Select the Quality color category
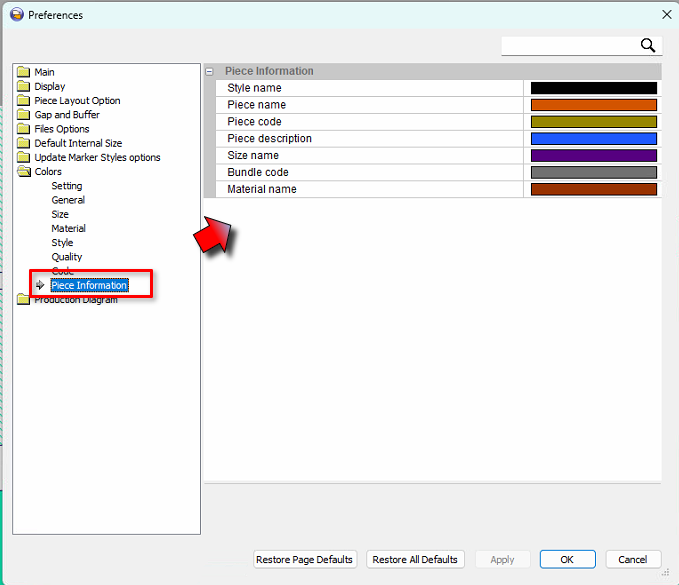Viewport: 679px width, 585px height. click(x=67, y=257)
